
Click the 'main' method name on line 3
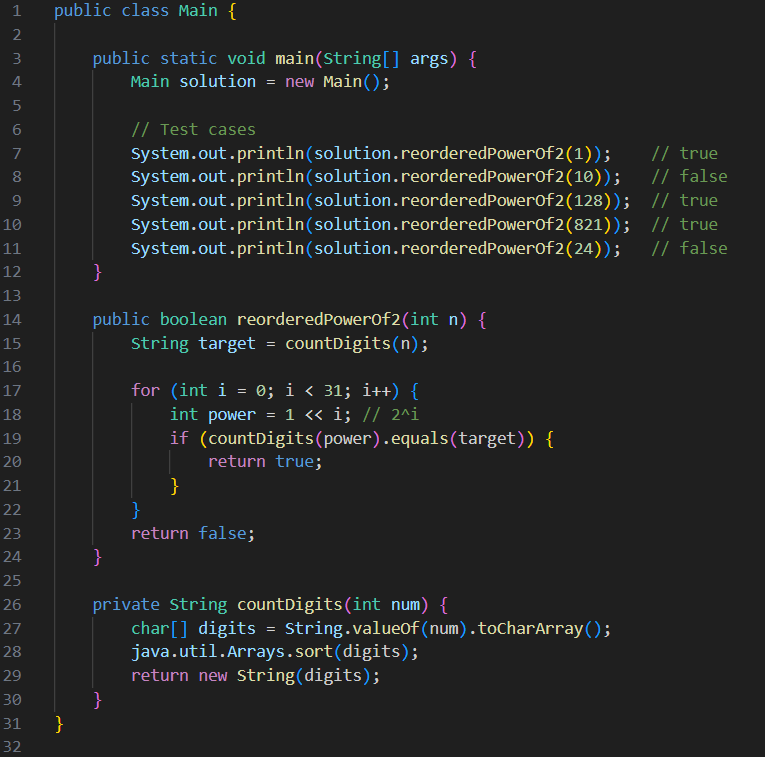tap(294, 59)
